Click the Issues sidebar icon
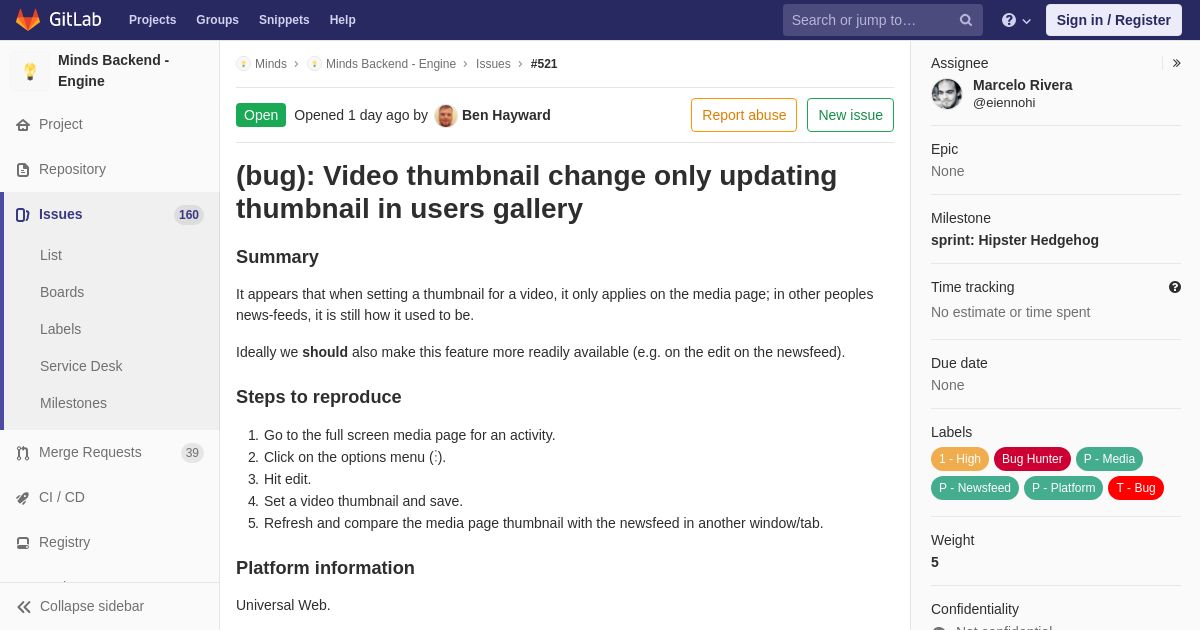This screenshot has height=630, width=1200. click(23, 215)
